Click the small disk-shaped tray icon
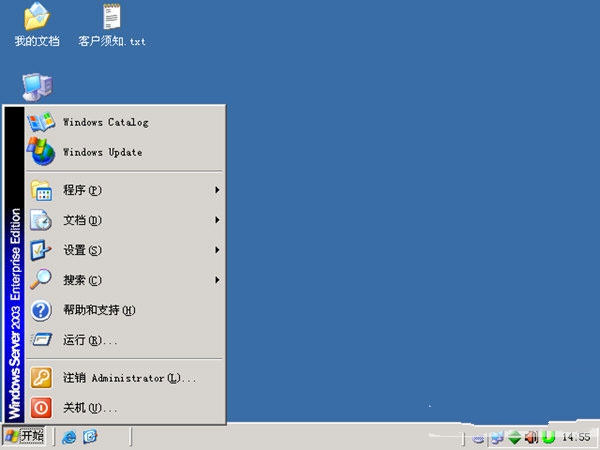This screenshot has width=600, height=450. (x=478, y=439)
